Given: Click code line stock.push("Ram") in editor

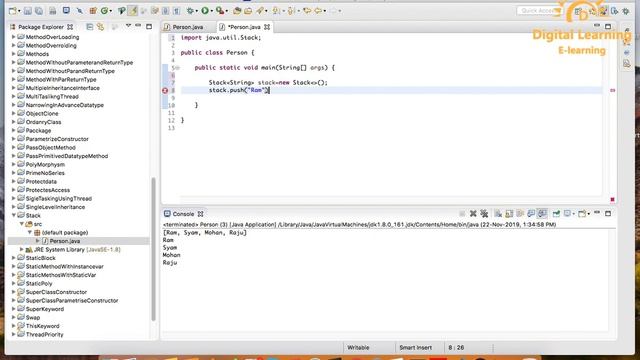Looking at the screenshot, I should point(239,90).
